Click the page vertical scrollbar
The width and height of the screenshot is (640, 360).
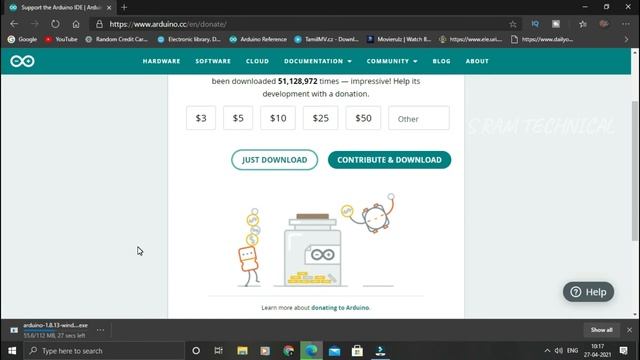pyautogui.click(x=635, y=171)
